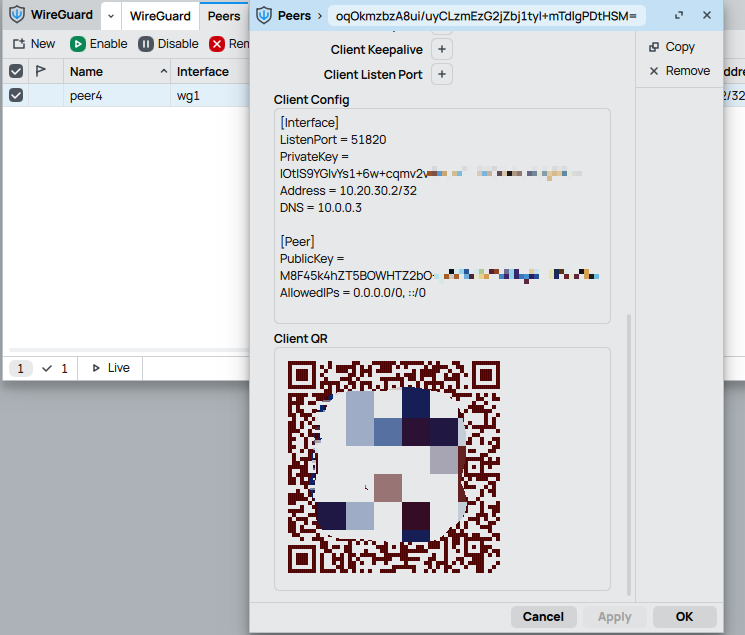Click the Name column sort arrow

164,71
